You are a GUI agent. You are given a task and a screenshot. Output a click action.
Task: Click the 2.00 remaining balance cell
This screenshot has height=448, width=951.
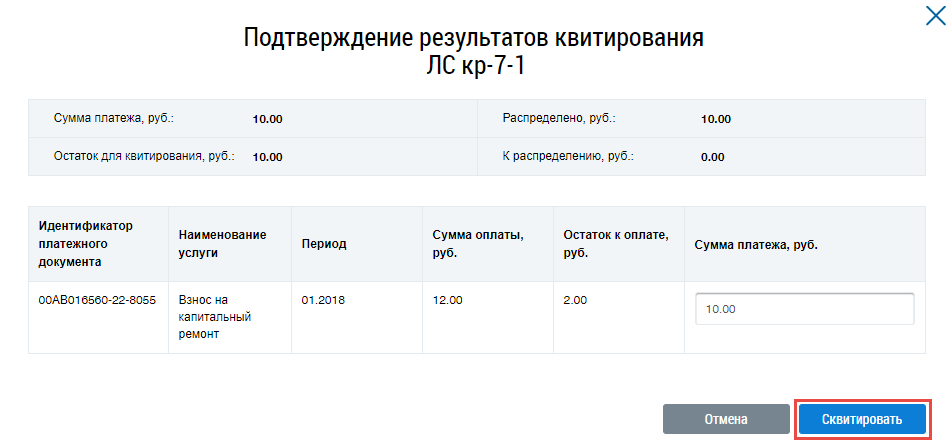[x=575, y=300]
